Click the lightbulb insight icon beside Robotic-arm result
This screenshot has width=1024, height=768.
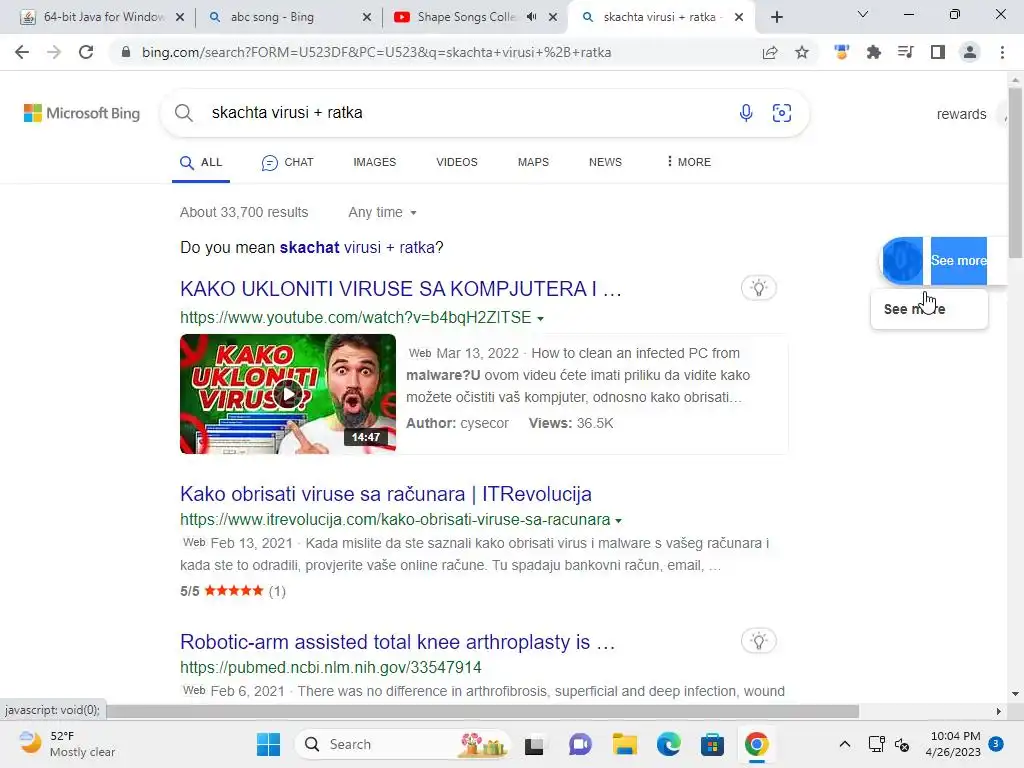759,641
